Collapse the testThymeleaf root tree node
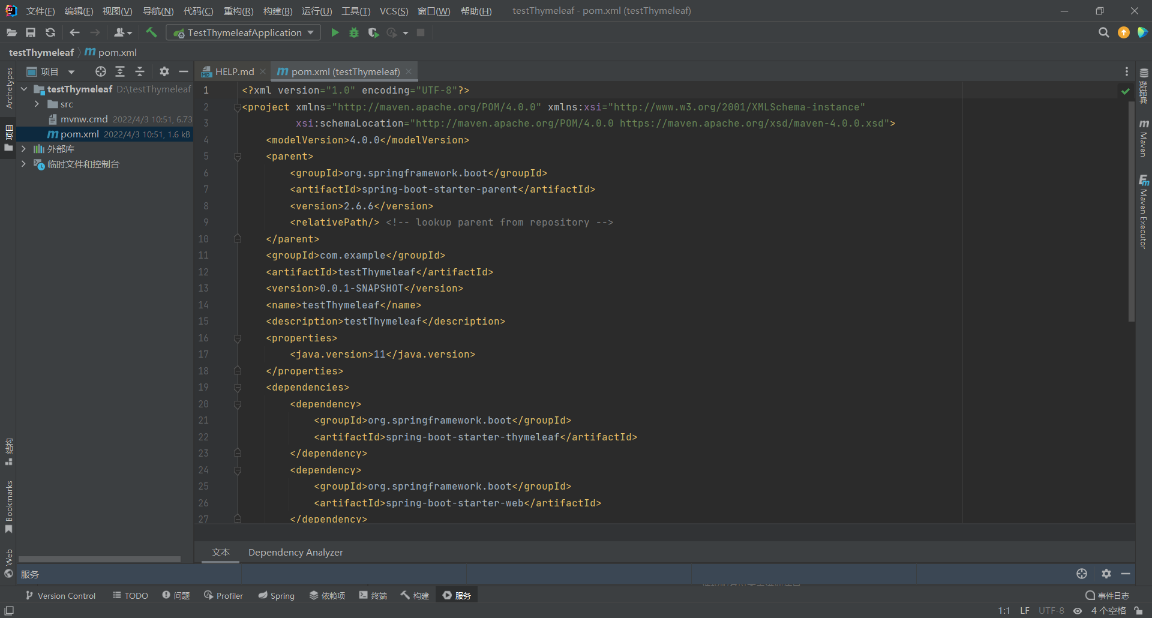Screen dimensions: 1152x618 (24, 89)
